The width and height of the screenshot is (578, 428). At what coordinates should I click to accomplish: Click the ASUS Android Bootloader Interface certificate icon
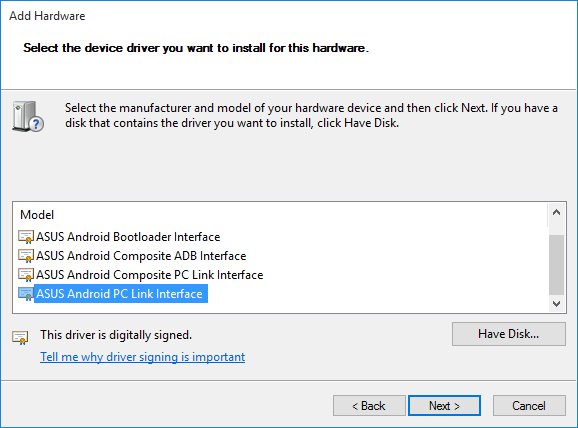pyautogui.click(x=26, y=237)
